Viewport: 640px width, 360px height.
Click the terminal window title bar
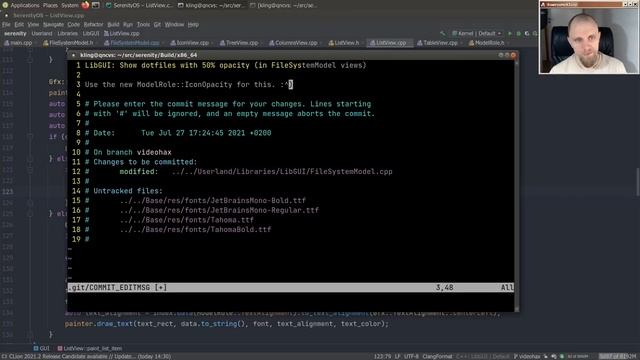click(x=293, y=55)
